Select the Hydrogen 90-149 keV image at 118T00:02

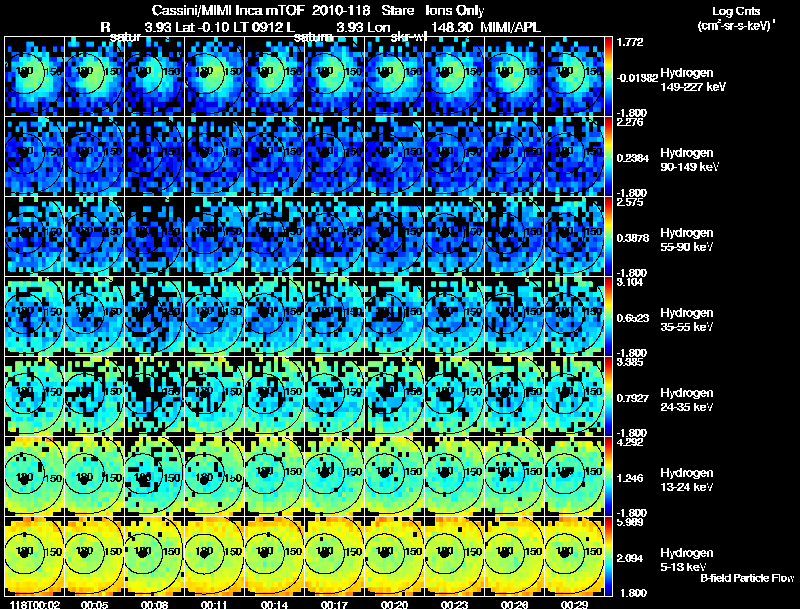[x=35, y=156]
